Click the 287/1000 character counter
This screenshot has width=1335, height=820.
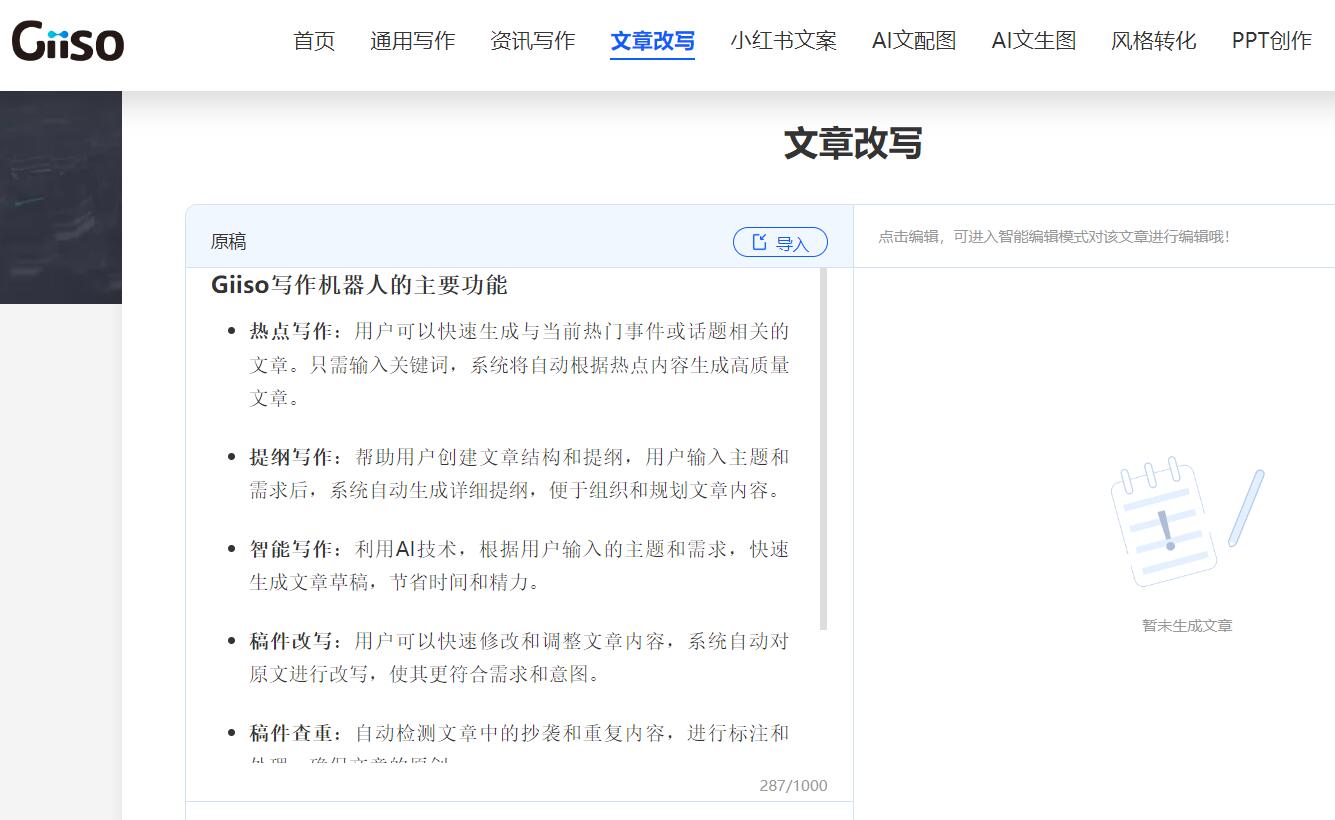793,785
